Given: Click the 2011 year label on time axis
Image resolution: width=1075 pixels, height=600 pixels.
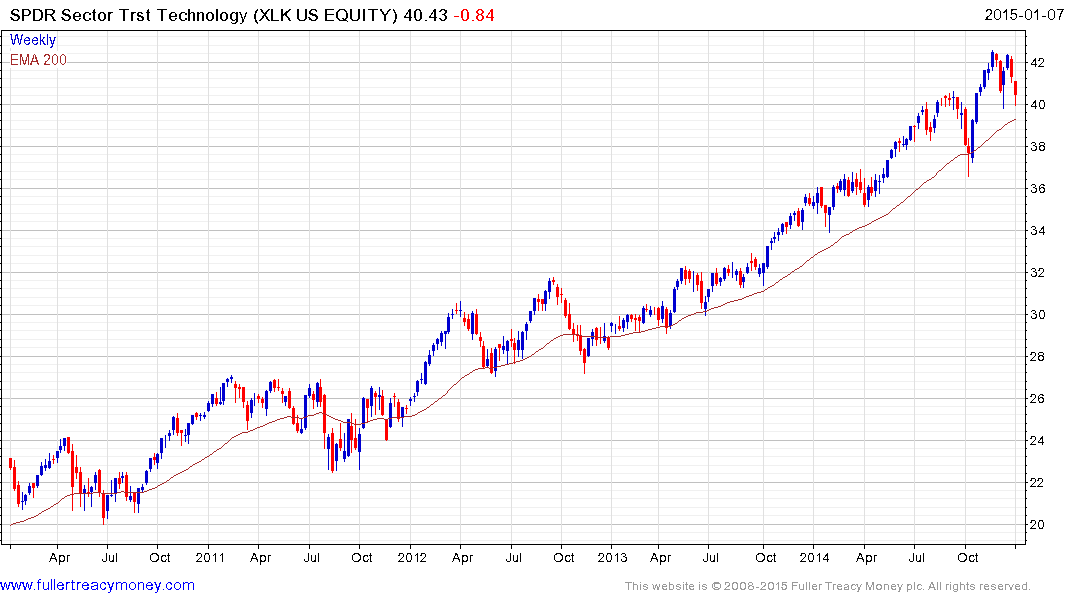Looking at the screenshot, I should (210, 557).
